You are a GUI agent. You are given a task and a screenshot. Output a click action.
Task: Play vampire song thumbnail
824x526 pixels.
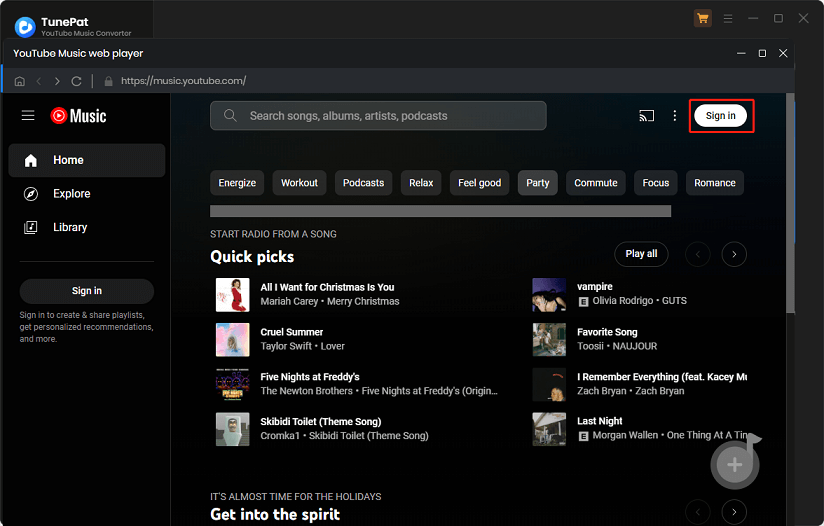coord(549,294)
